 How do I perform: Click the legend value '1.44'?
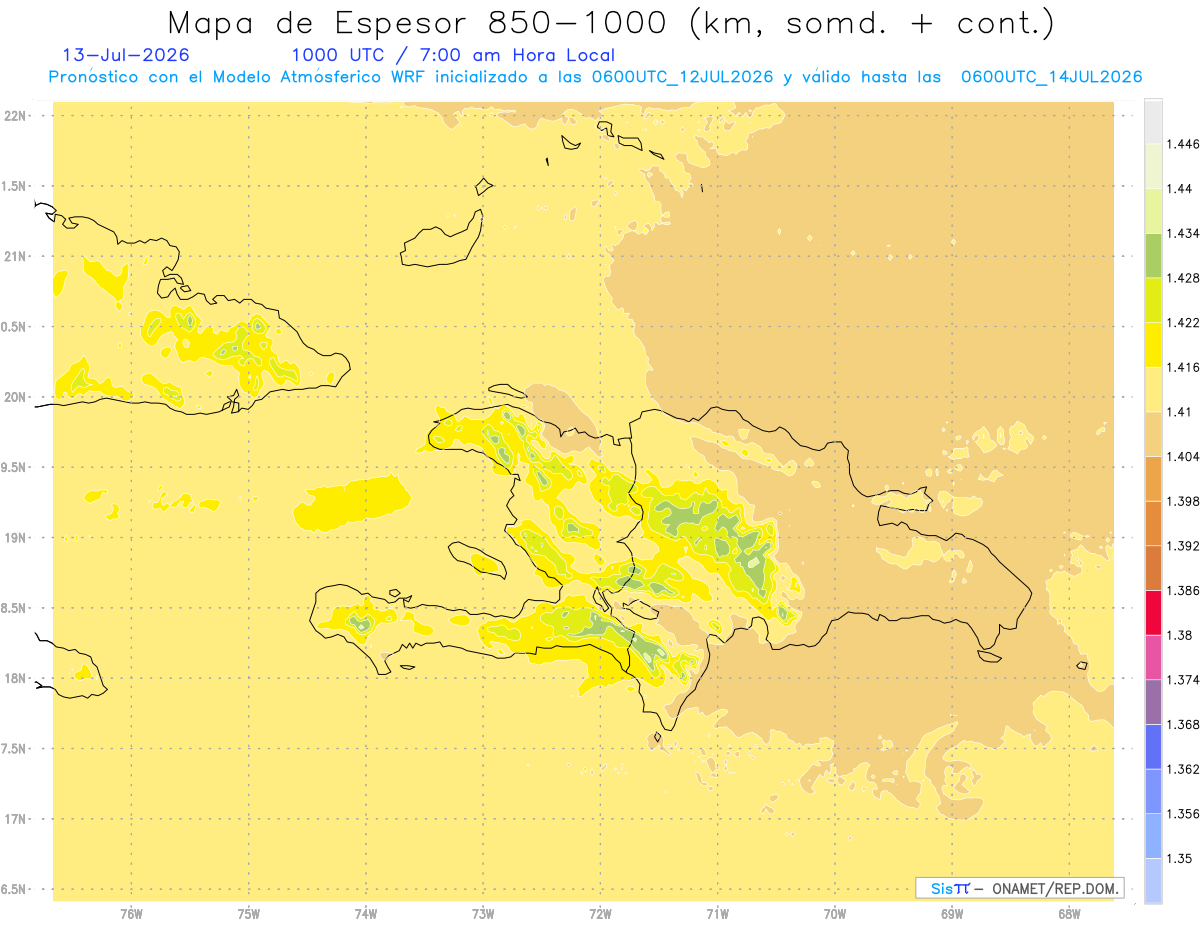(x=1180, y=189)
